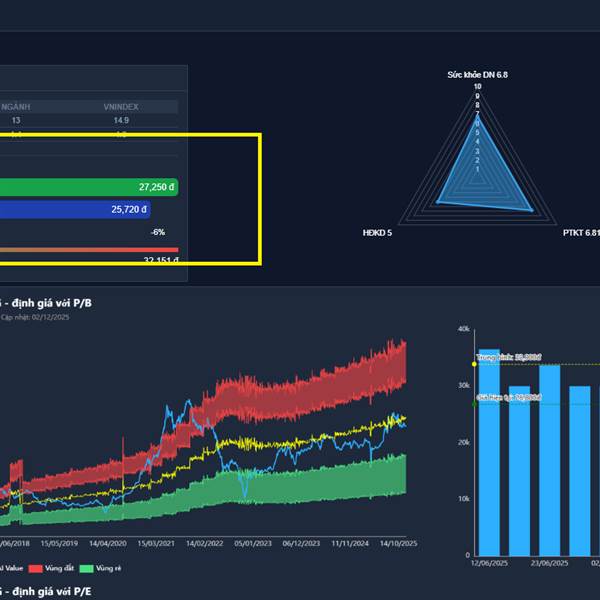
Task: Click the green Giá hiện tại marker dot
Action: 474,404
